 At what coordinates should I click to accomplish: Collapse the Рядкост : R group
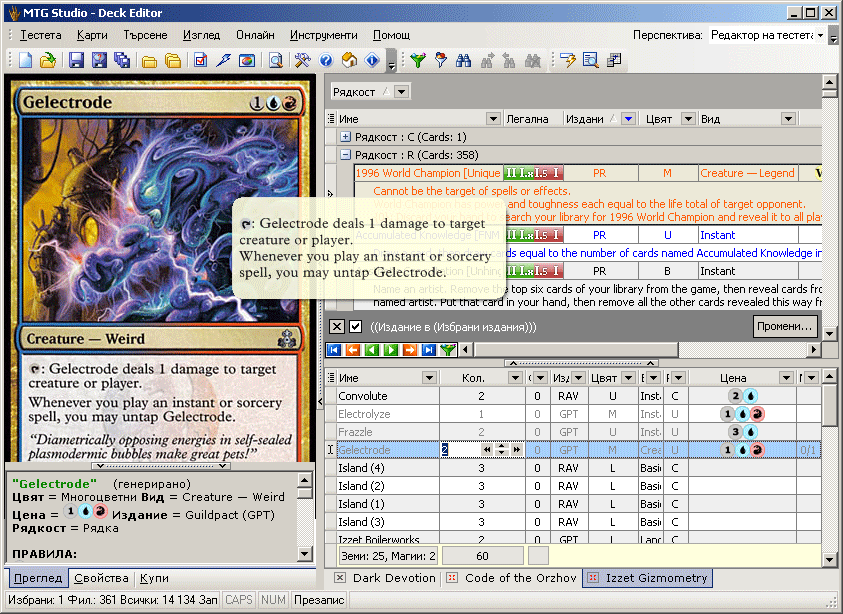click(346, 155)
